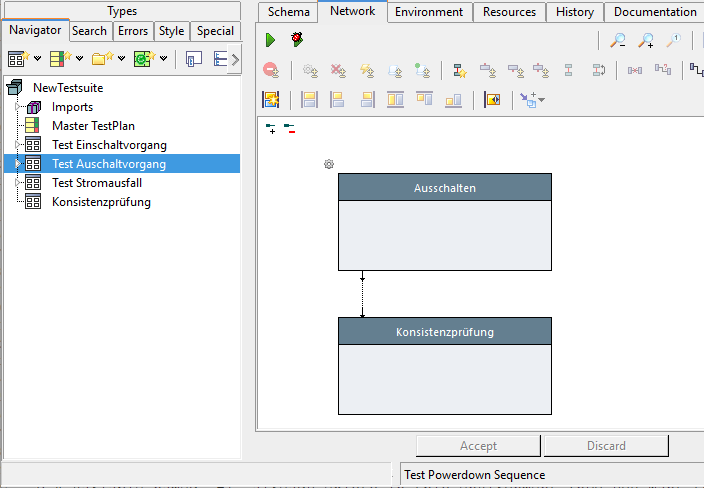The height and width of the screenshot is (488, 704).
Task: Open the new folder dropdown arrow
Action: point(122,60)
